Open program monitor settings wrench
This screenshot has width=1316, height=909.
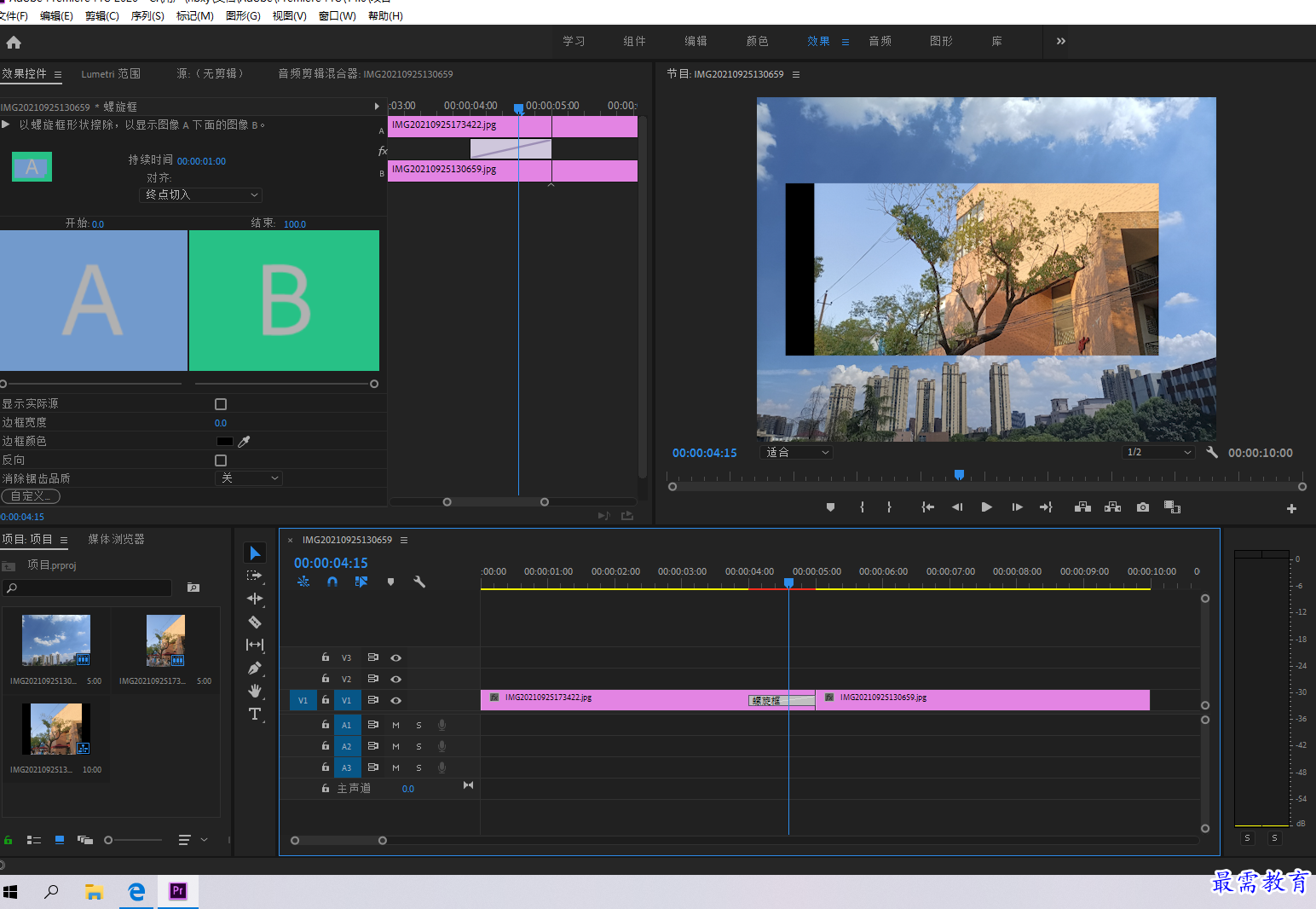(x=1212, y=452)
